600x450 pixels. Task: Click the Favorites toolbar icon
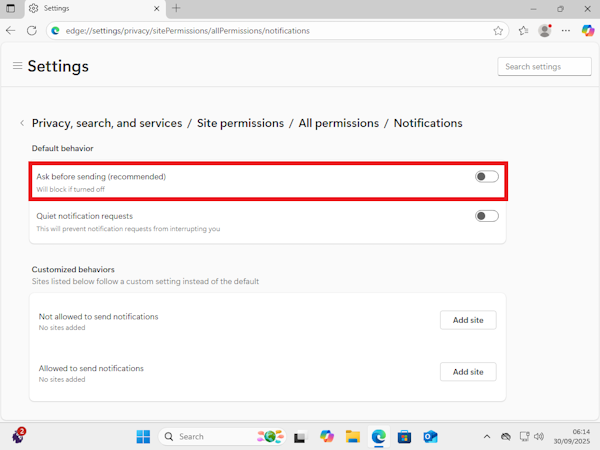pyautogui.click(x=523, y=31)
